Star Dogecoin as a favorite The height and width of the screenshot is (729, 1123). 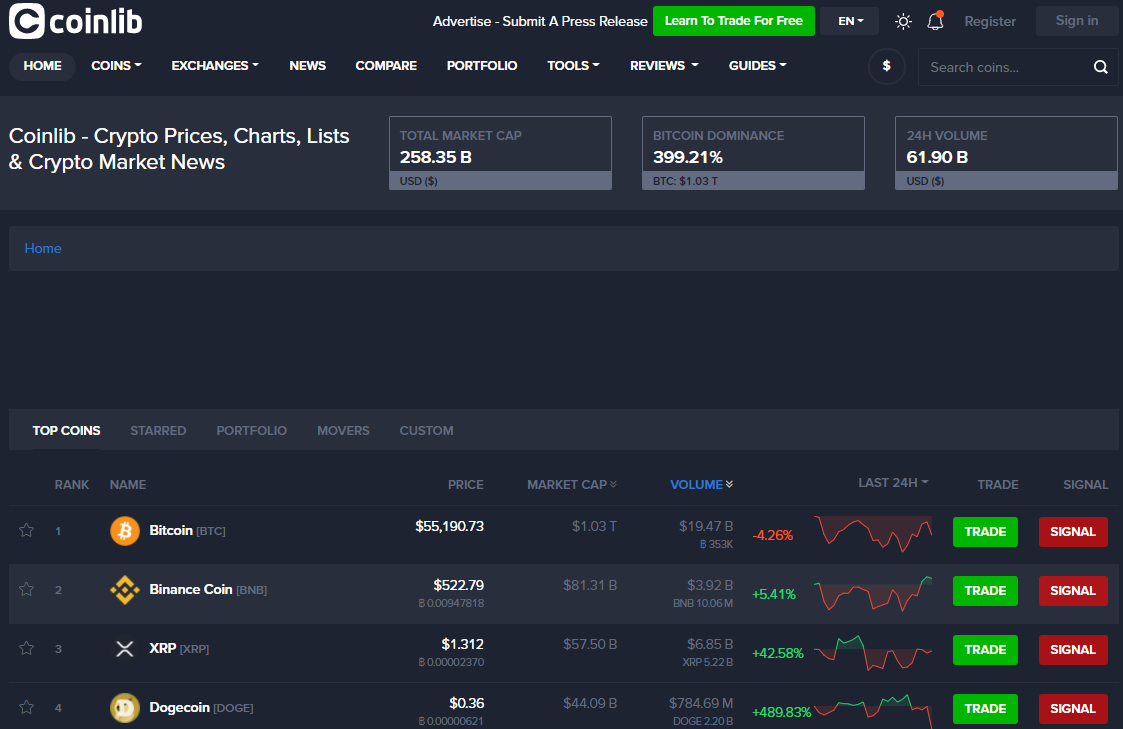point(26,708)
